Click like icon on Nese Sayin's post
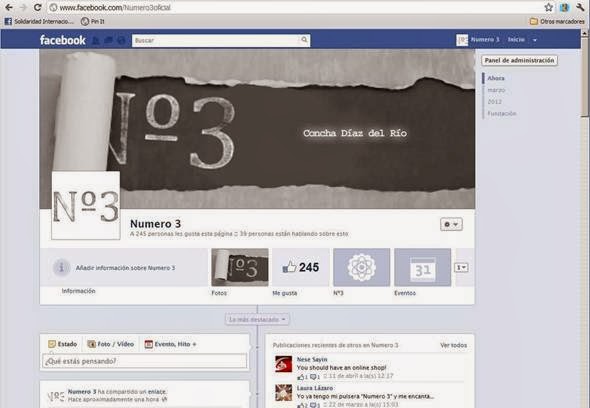This screenshot has height=408, width=590. tap(301, 376)
